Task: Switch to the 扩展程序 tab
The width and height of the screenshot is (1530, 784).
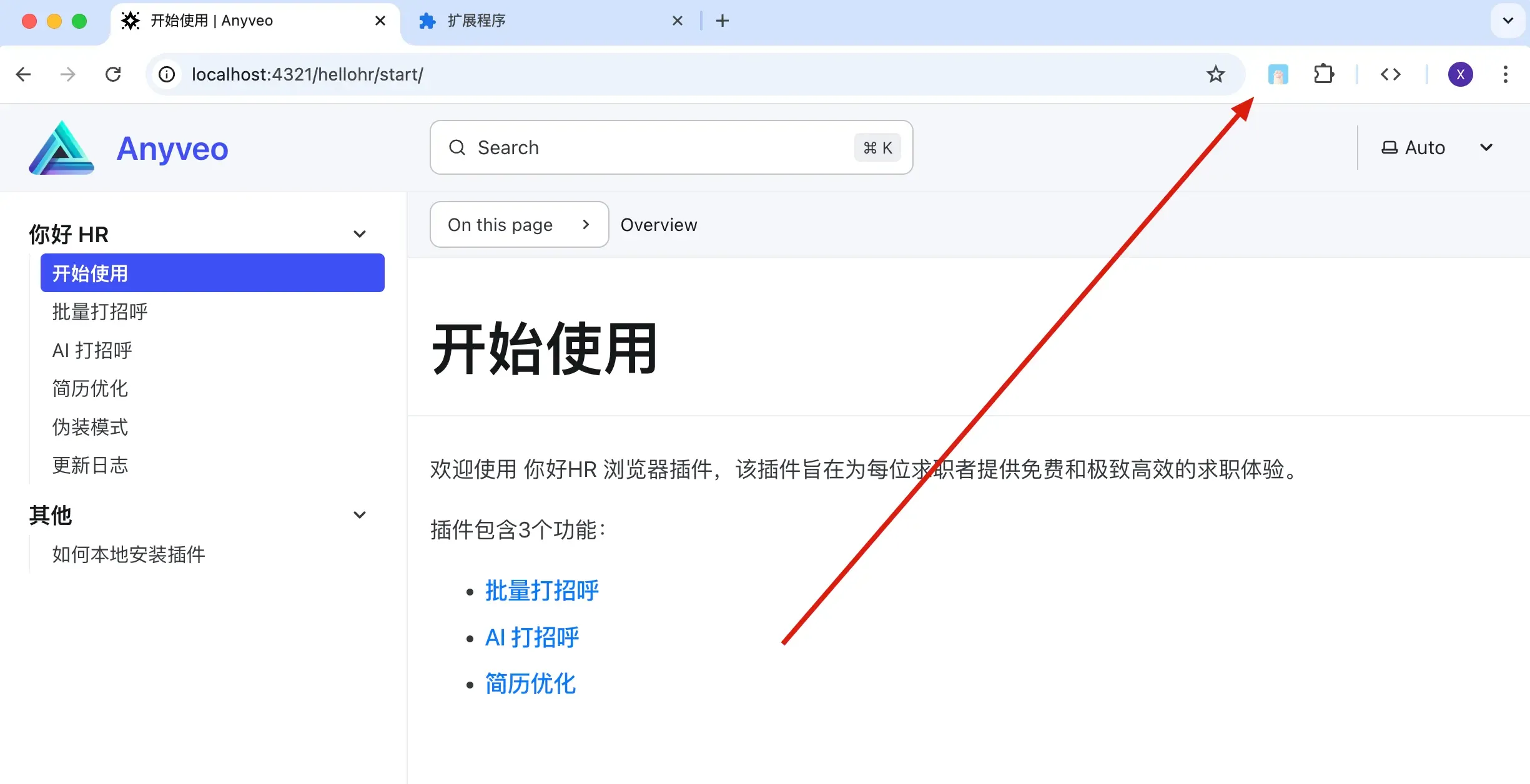Action: 537,21
